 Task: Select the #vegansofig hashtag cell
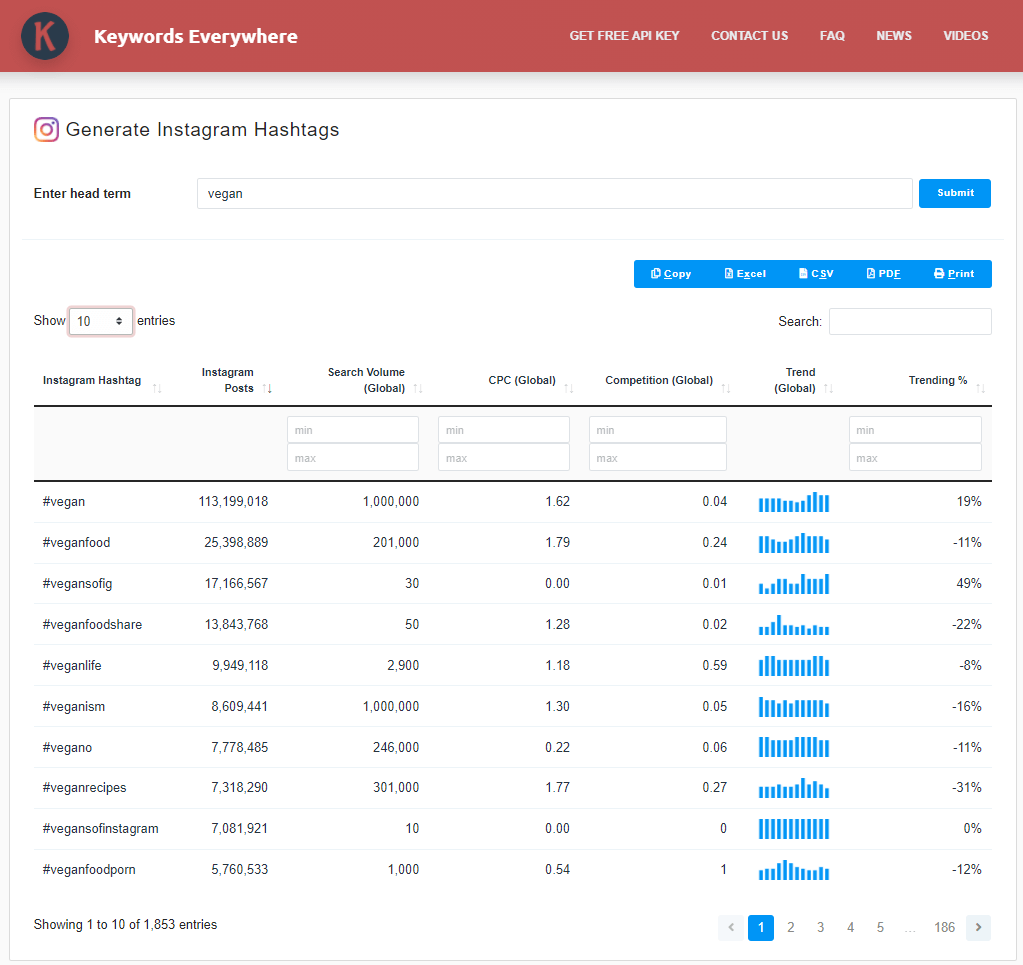pos(78,584)
